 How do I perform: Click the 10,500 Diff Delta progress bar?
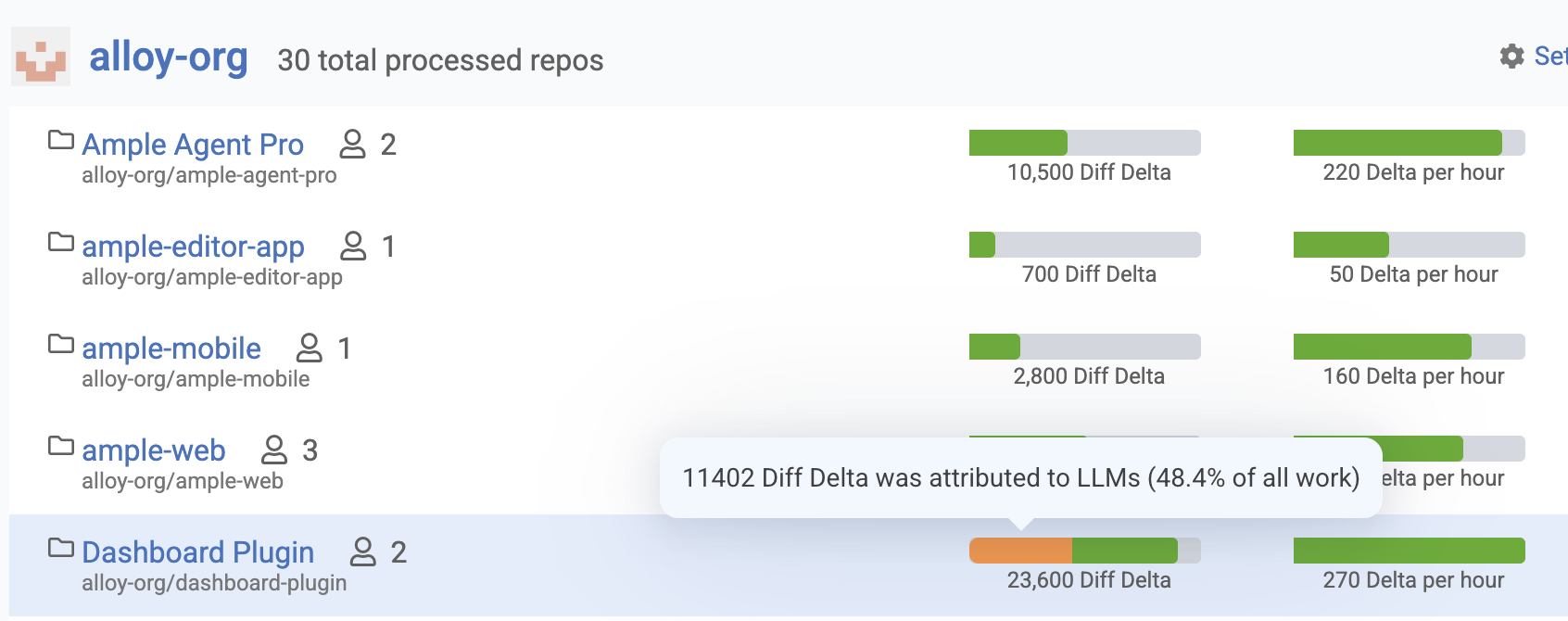[x=1084, y=143]
